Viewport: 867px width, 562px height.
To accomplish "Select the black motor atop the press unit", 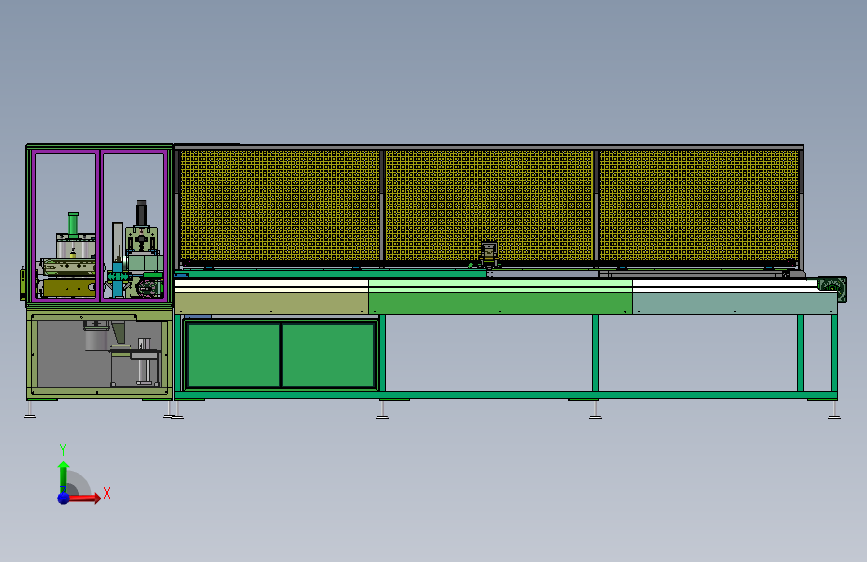I will tap(142, 213).
